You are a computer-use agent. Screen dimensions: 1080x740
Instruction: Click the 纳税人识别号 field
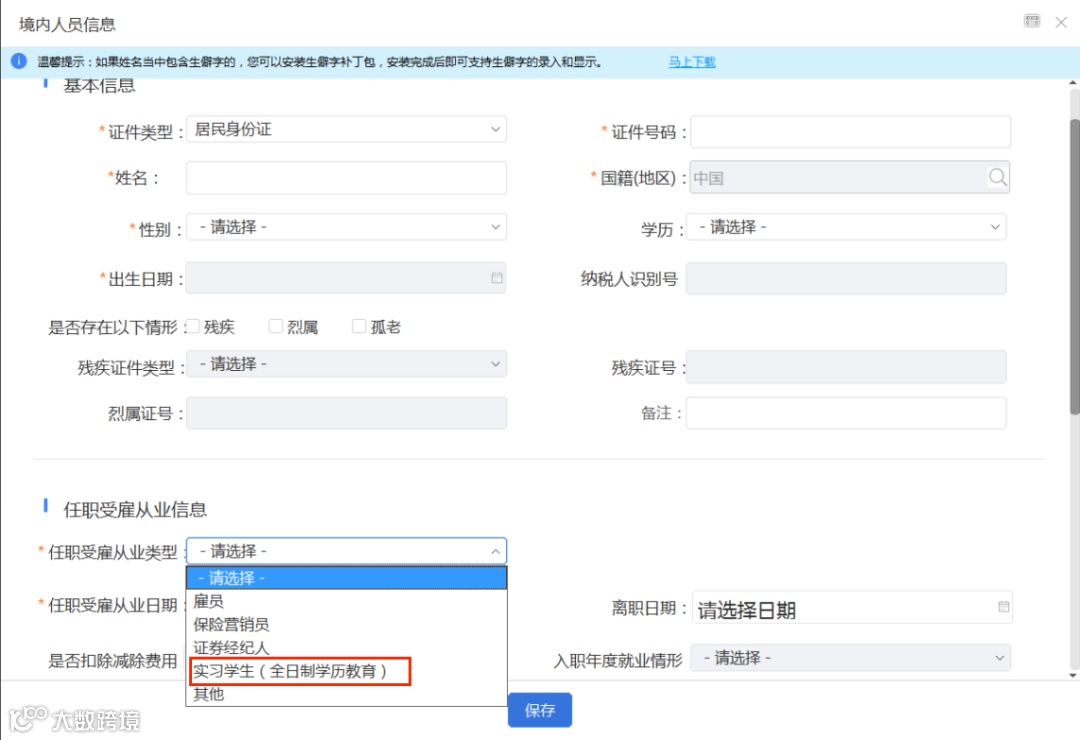click(x=847, y=278)
